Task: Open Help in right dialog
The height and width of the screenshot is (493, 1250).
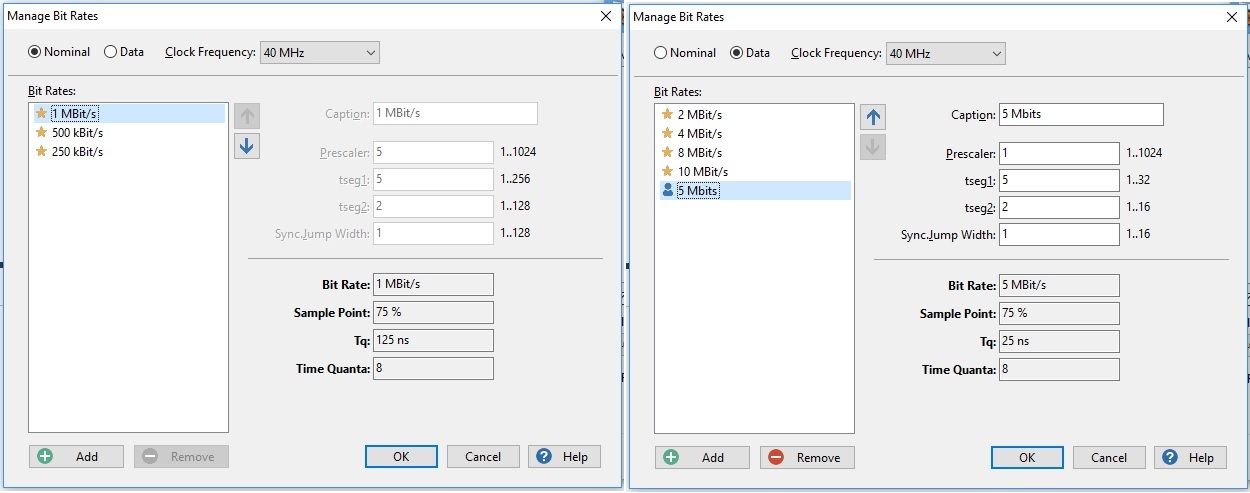Action: click(1190, 457)
